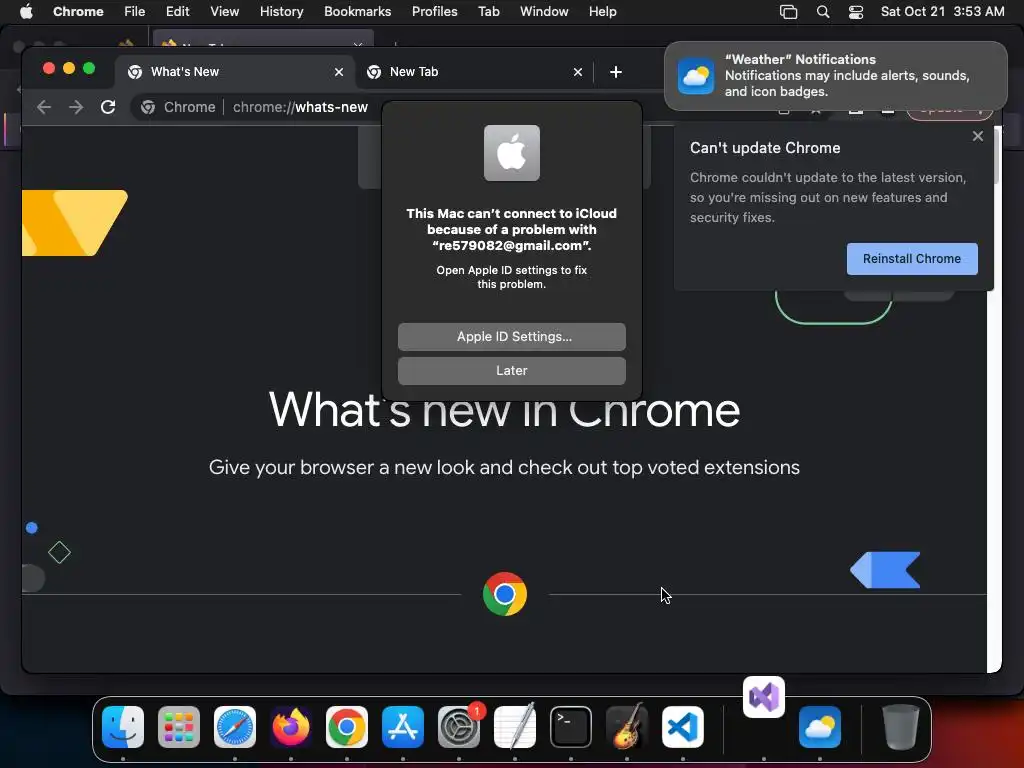
Task: Click the Chrome logo on page
Action: (505, 594)
